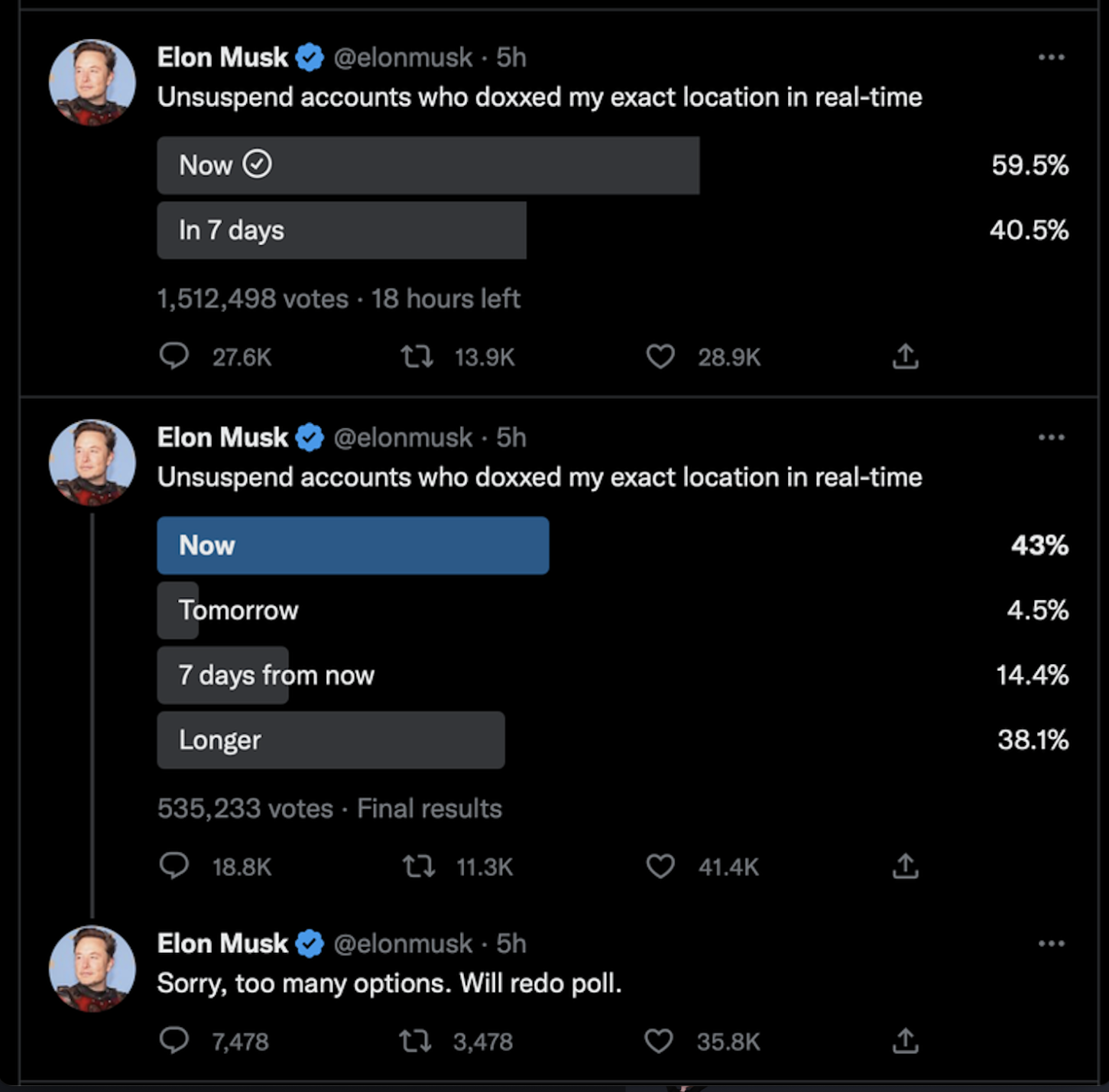This screenshot has height=1092, width=1109.
Task: Share the 'Will redo poll' tweet
Action: (x=905, y=1041)
